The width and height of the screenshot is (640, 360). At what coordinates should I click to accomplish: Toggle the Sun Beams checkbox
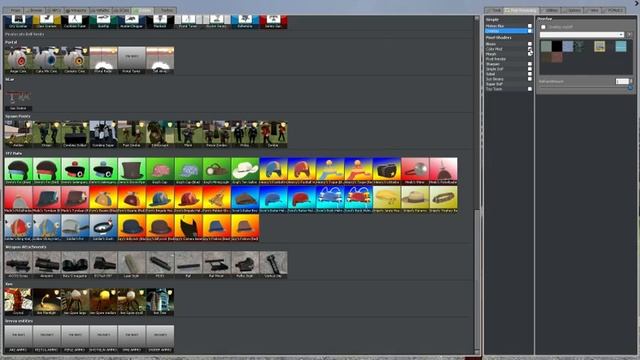pyautogui.click(x=530, y=79)
